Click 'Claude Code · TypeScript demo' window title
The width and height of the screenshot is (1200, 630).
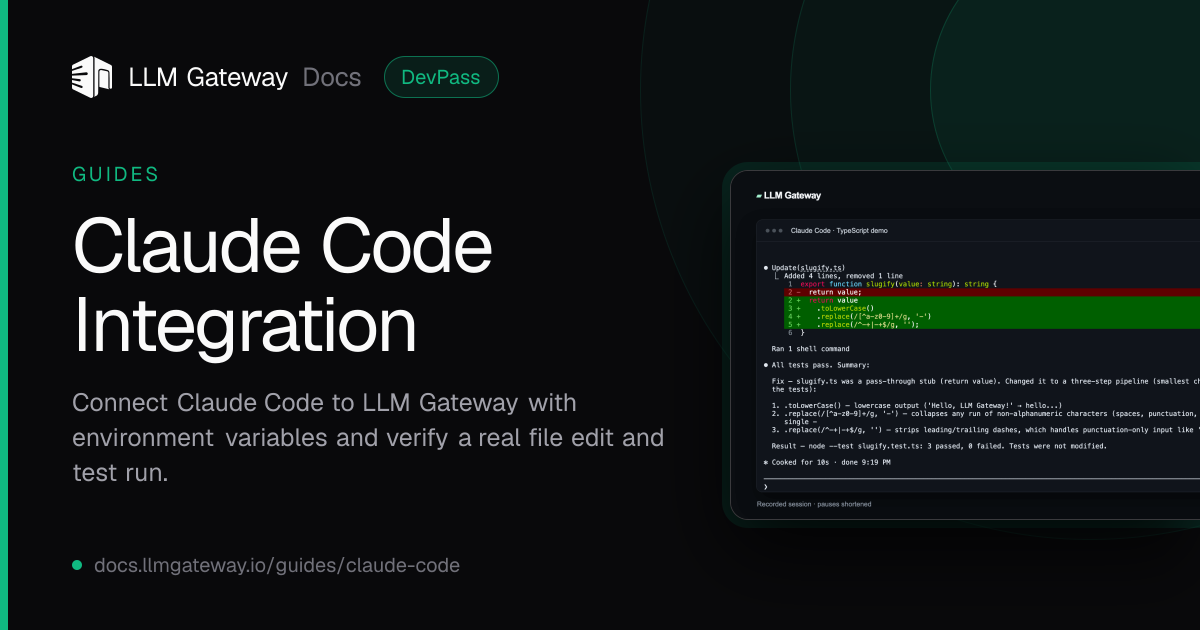(839, 230)
